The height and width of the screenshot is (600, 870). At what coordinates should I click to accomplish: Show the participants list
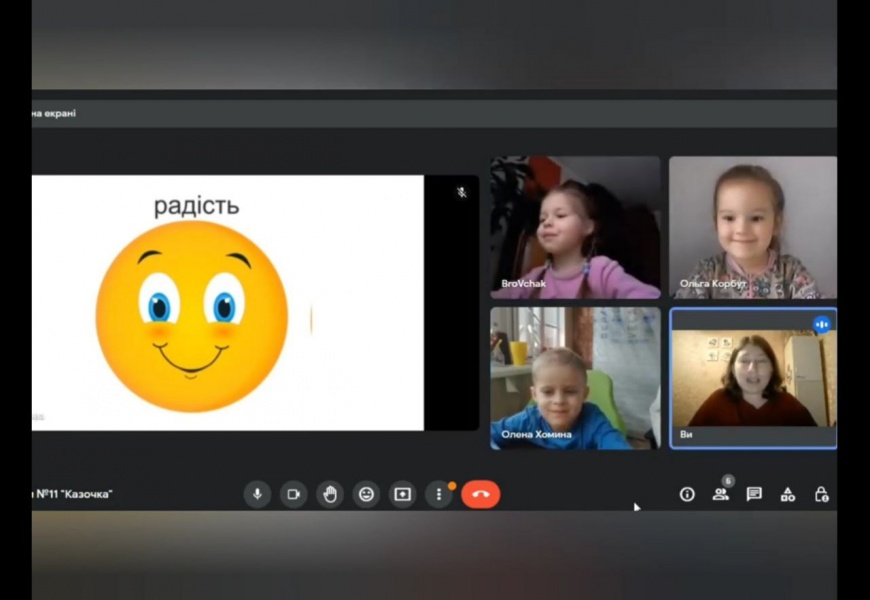(720, 494)
